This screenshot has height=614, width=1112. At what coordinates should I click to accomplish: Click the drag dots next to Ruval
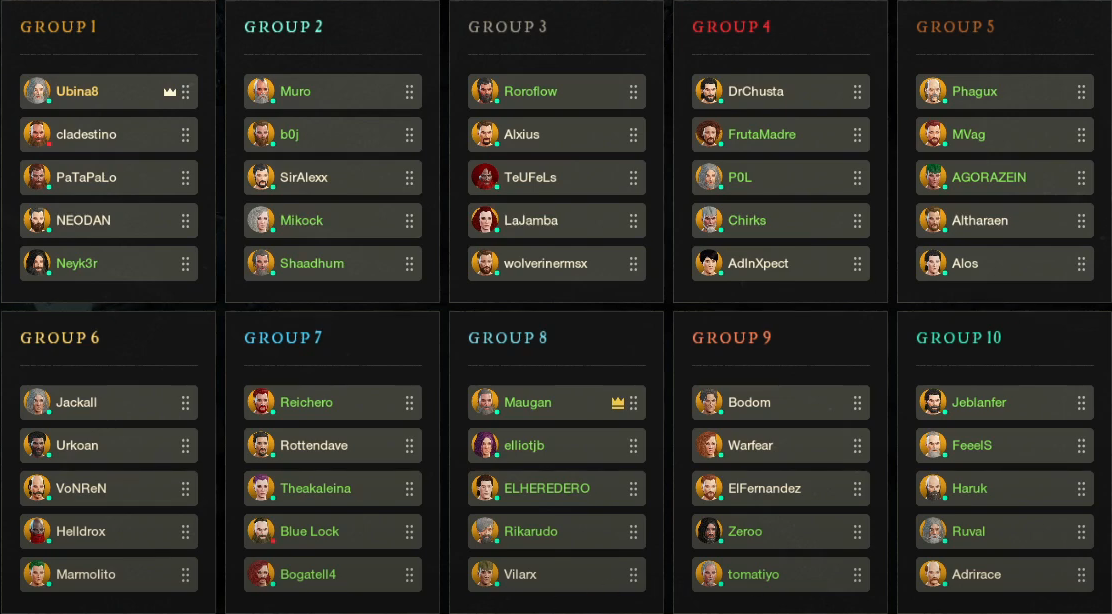click(1082, 532)
